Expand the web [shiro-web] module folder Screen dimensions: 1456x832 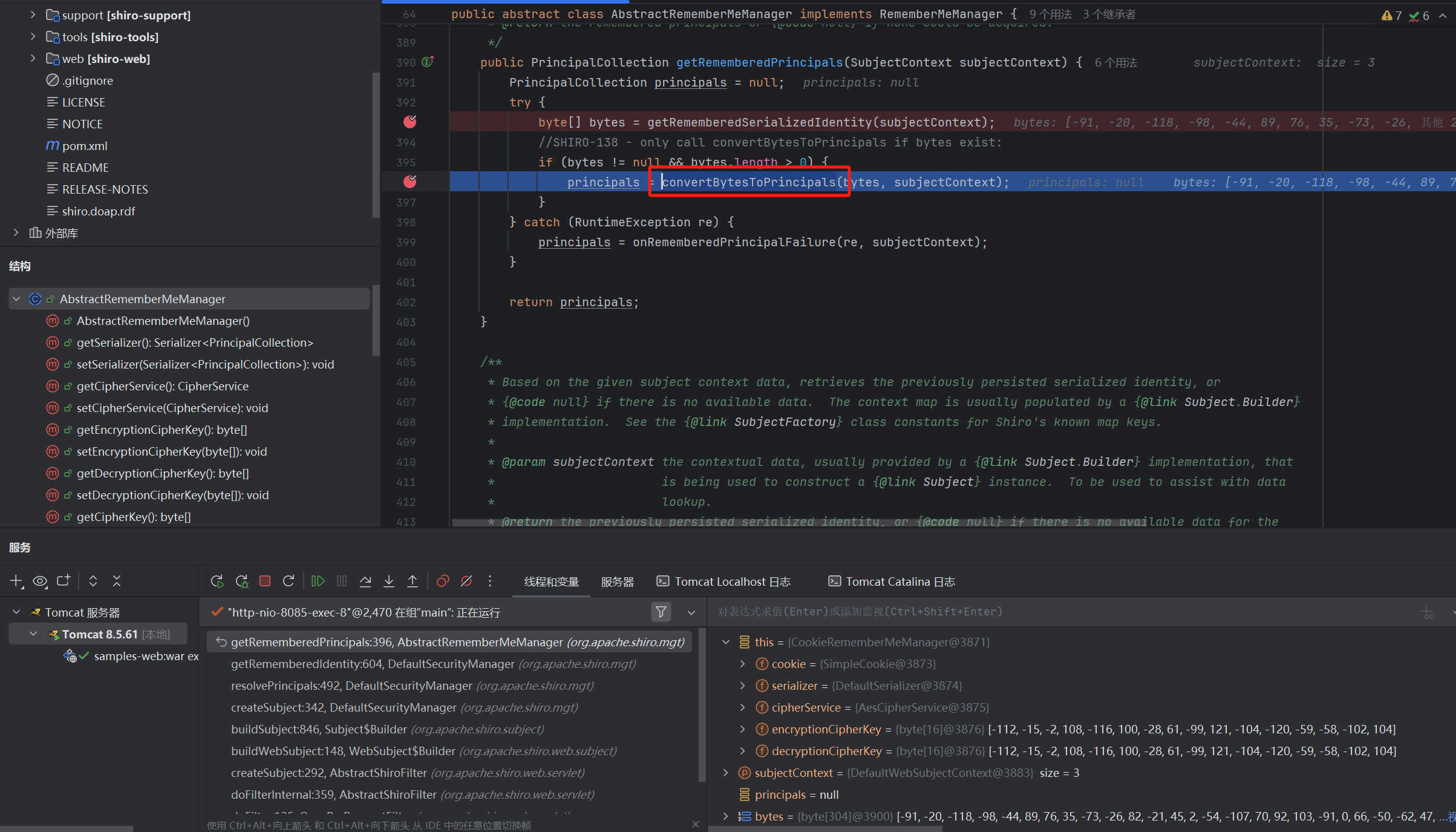tap(33, 59)
